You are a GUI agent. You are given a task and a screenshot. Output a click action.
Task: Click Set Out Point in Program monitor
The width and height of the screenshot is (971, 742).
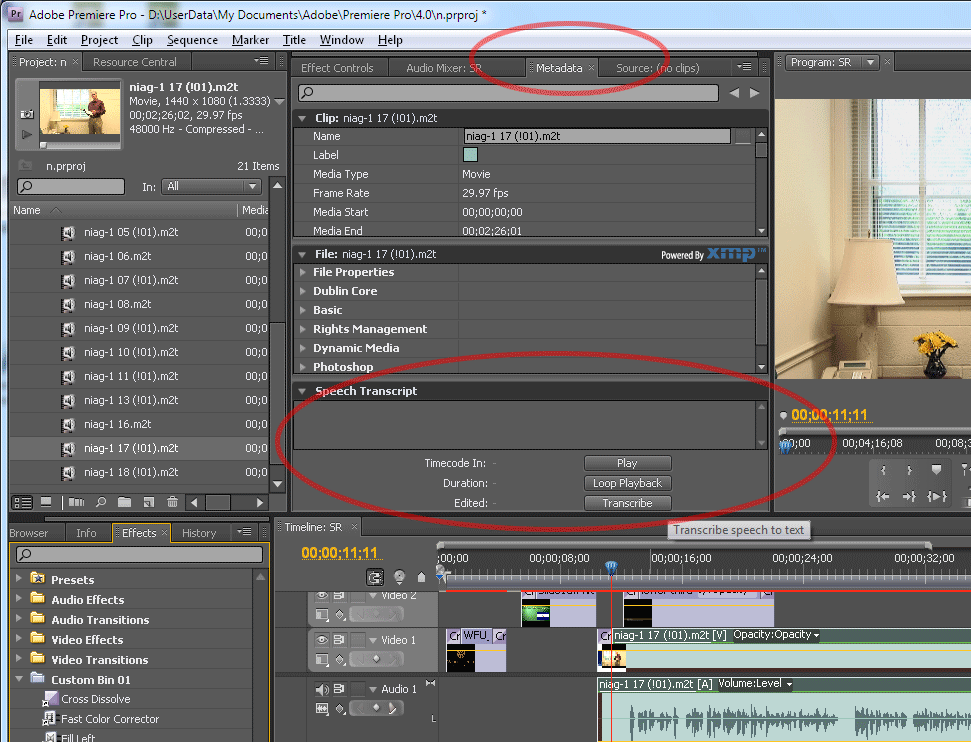[909, 470]
